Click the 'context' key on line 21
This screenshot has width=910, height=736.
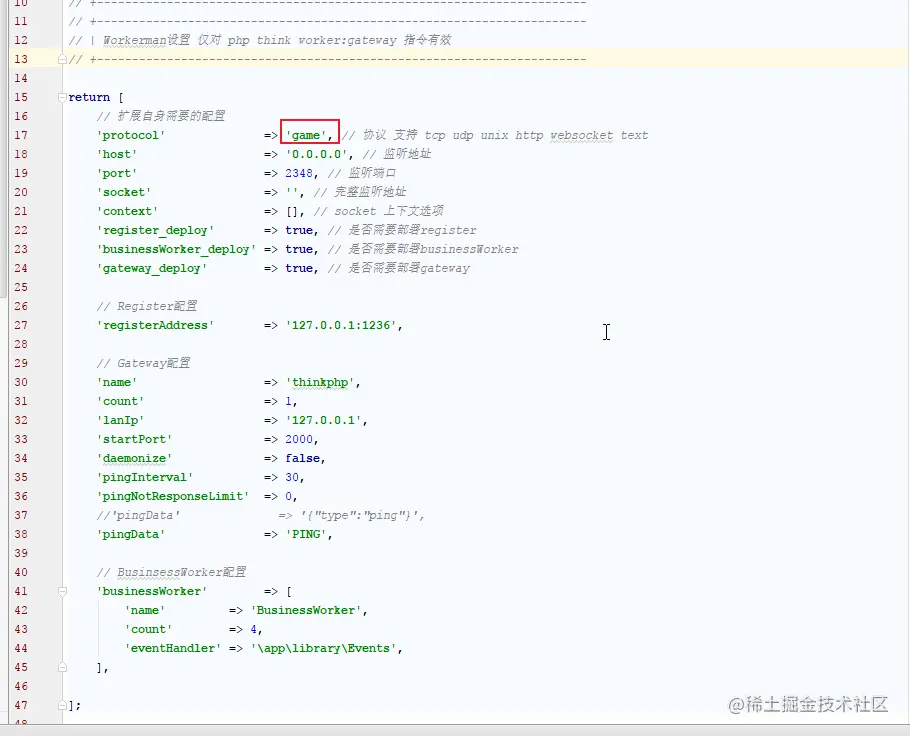[127, 211]
